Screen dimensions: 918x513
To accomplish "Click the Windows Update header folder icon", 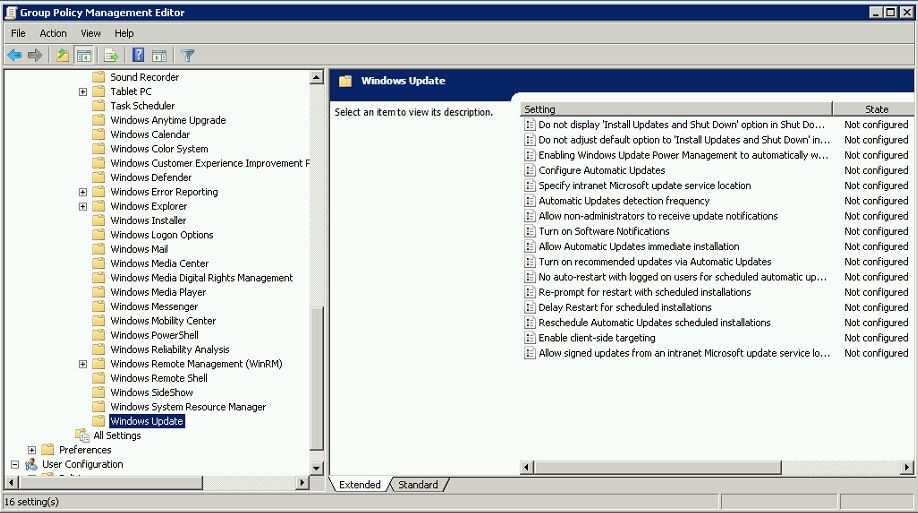I will pyautogui.click(x=345, y=81).
